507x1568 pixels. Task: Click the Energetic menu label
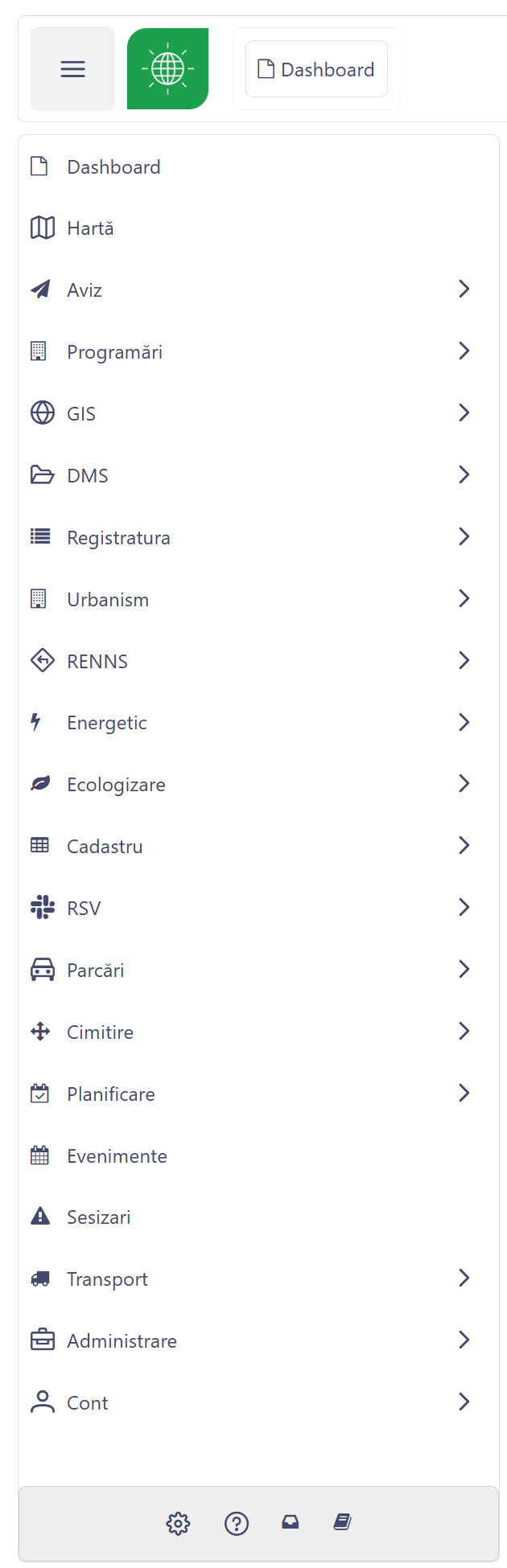tap(107, 723)
